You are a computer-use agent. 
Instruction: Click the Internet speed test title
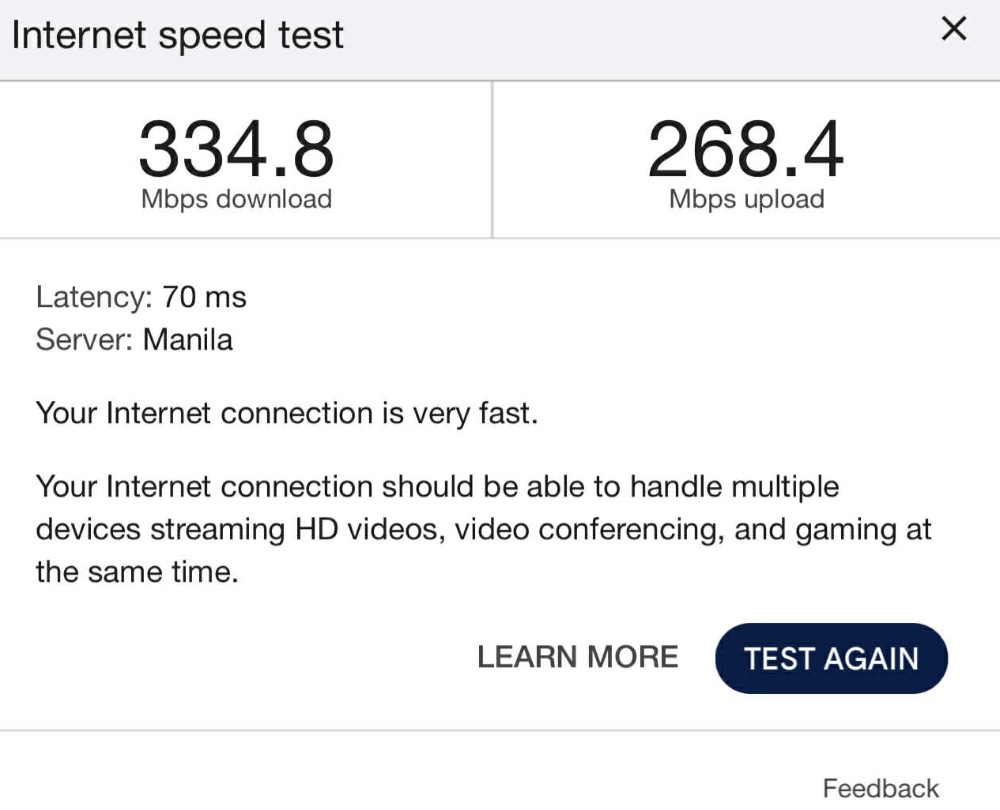pyautogui.click(x=177, y=36)
